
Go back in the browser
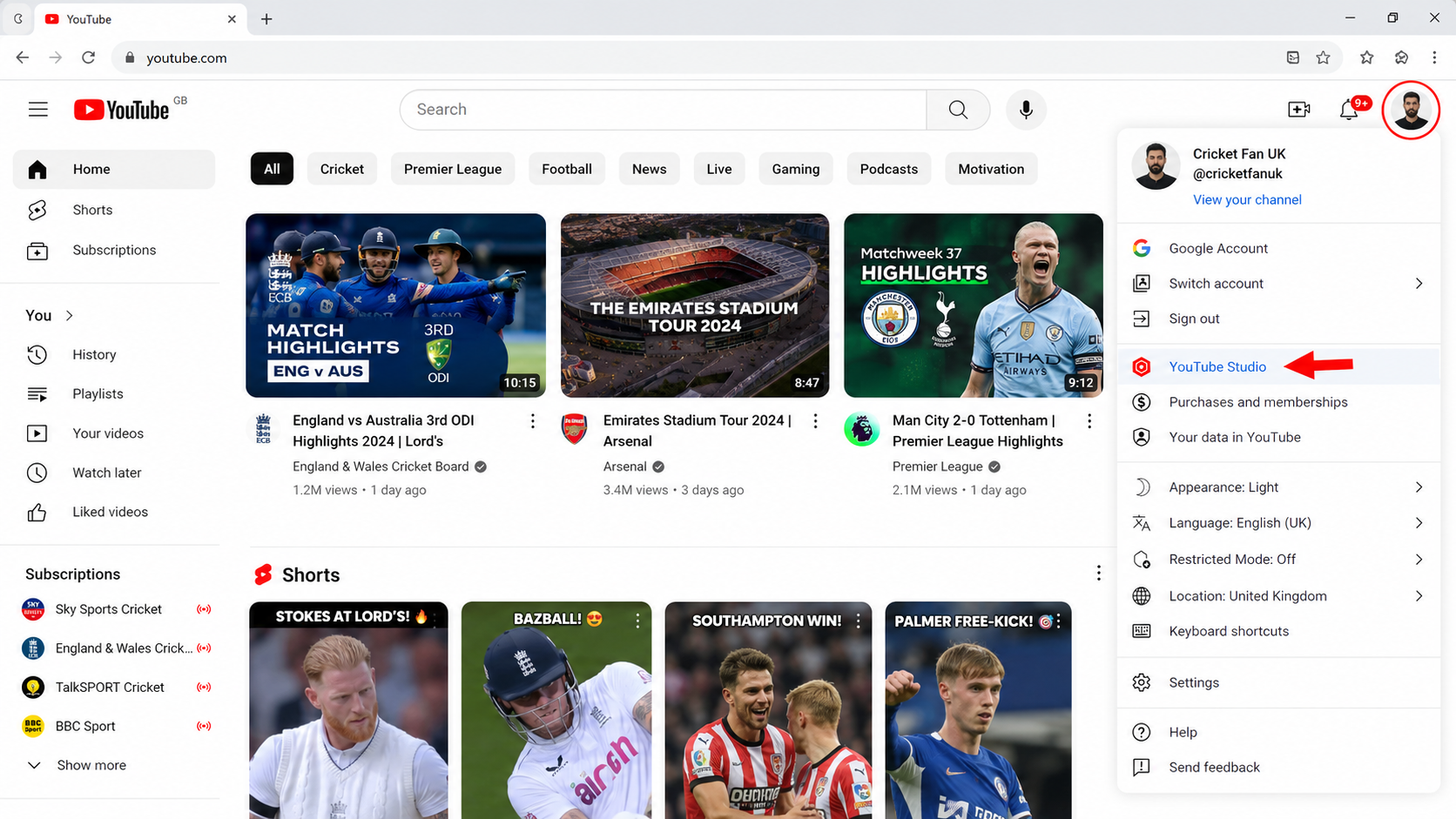pyautogui.click(x=23, y=57)
